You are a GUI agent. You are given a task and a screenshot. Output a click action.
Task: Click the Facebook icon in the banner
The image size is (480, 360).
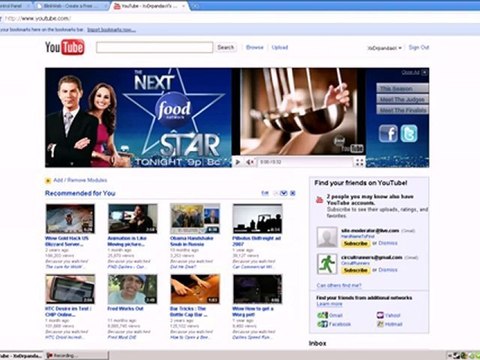click(388, 133)
